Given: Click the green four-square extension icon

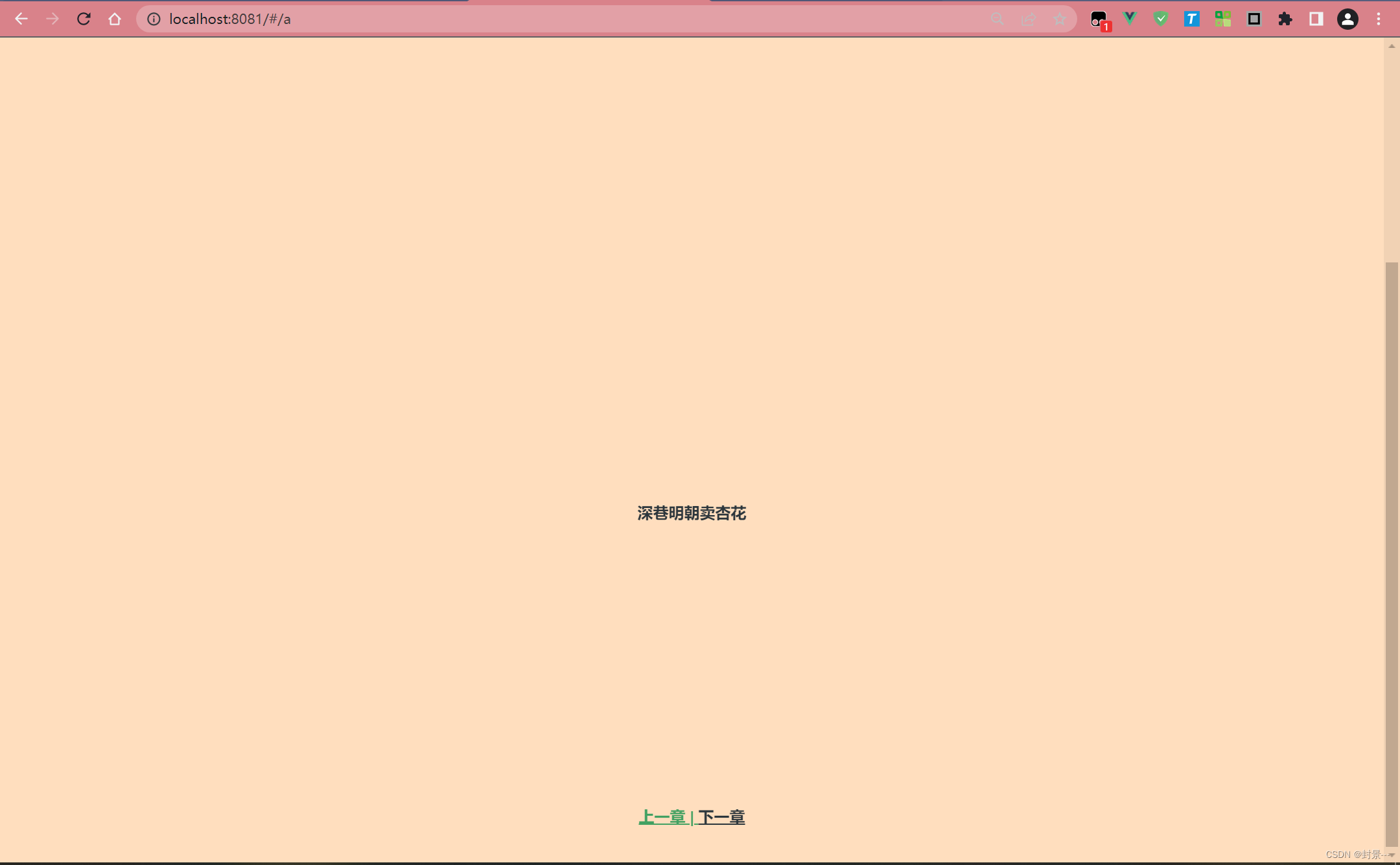Looking at the screenshot, I should [x=1222, y=19].
